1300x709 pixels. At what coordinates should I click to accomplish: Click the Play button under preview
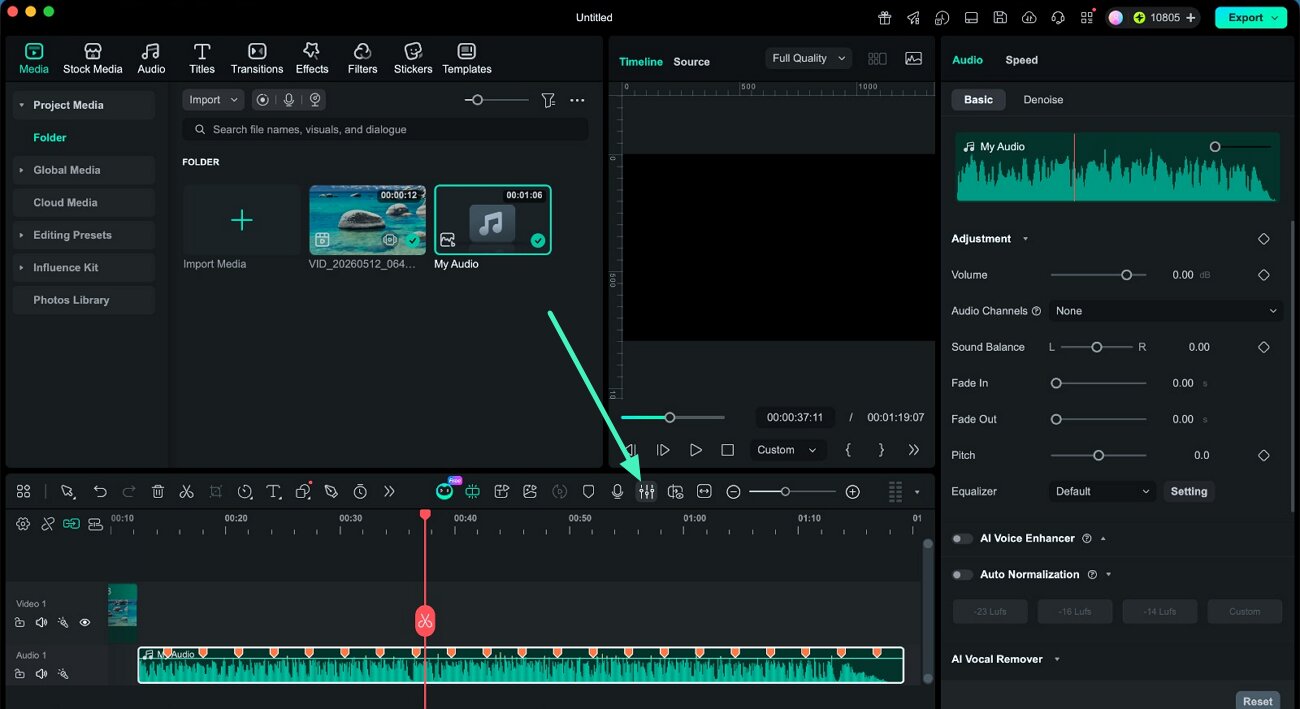[x=696, y=450]
